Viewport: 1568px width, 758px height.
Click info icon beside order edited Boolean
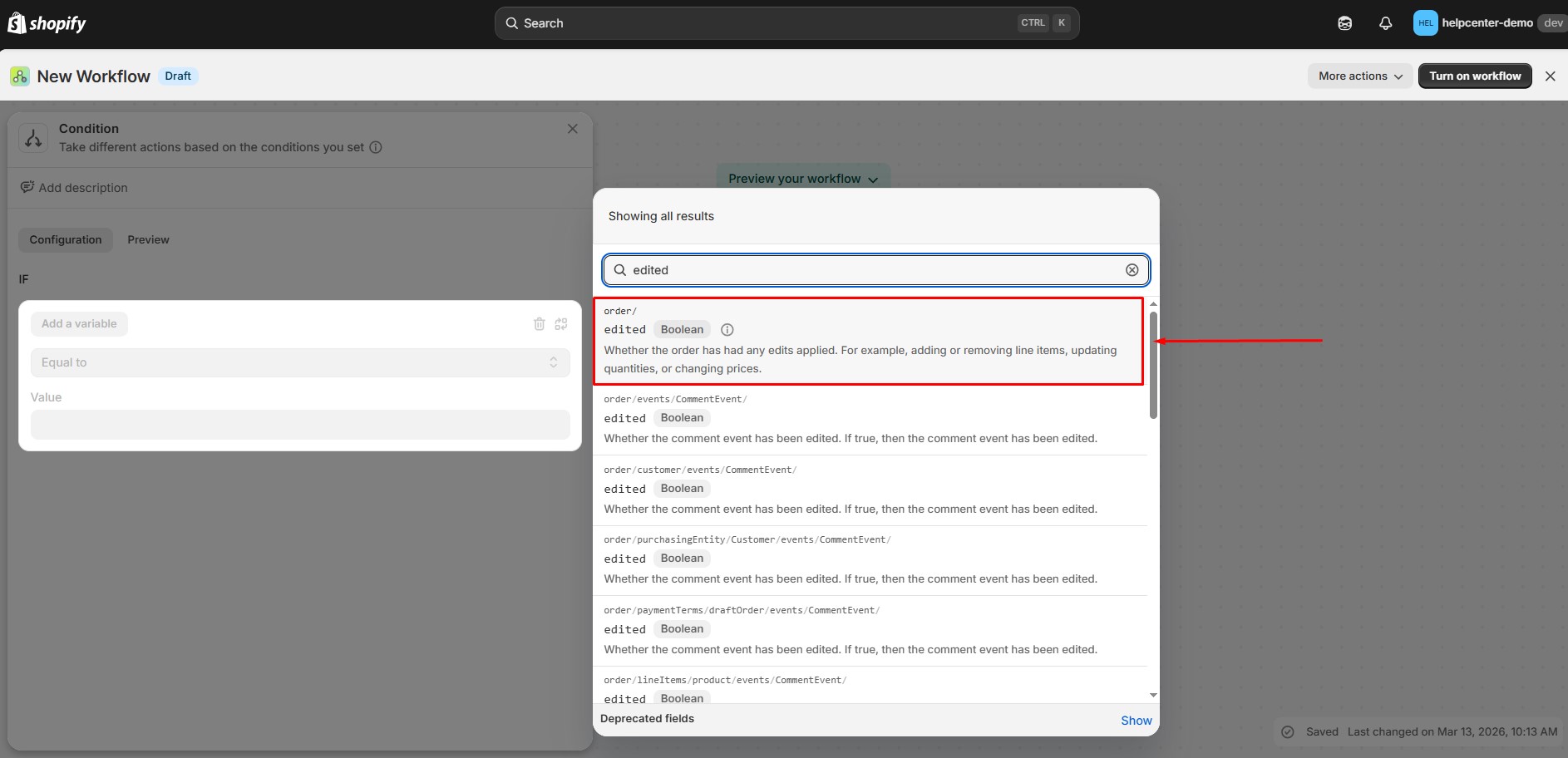727,330
